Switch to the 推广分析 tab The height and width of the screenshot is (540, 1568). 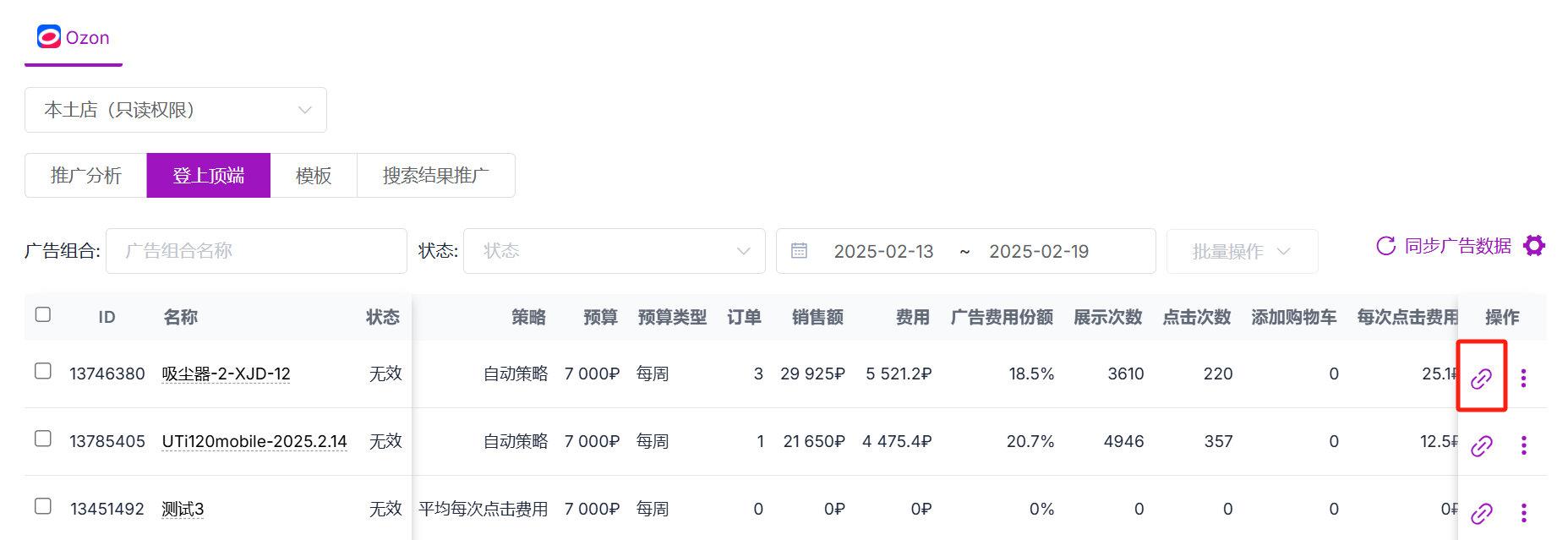(x=85, y=175)
